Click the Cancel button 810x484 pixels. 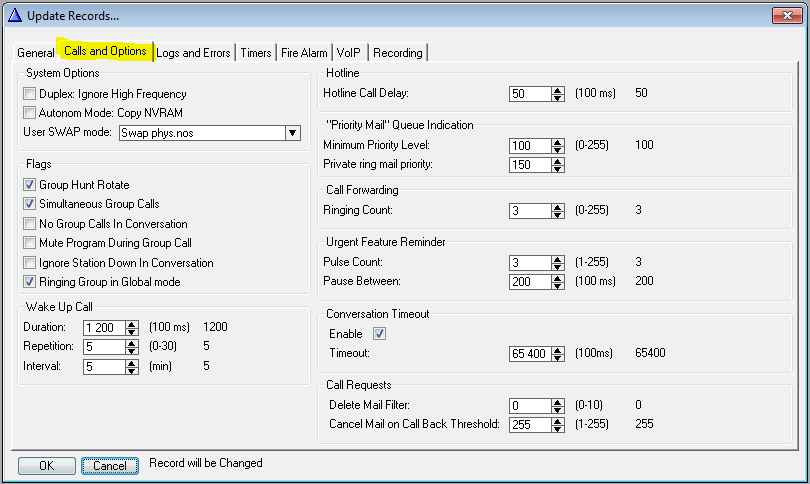tap(110, 466)
